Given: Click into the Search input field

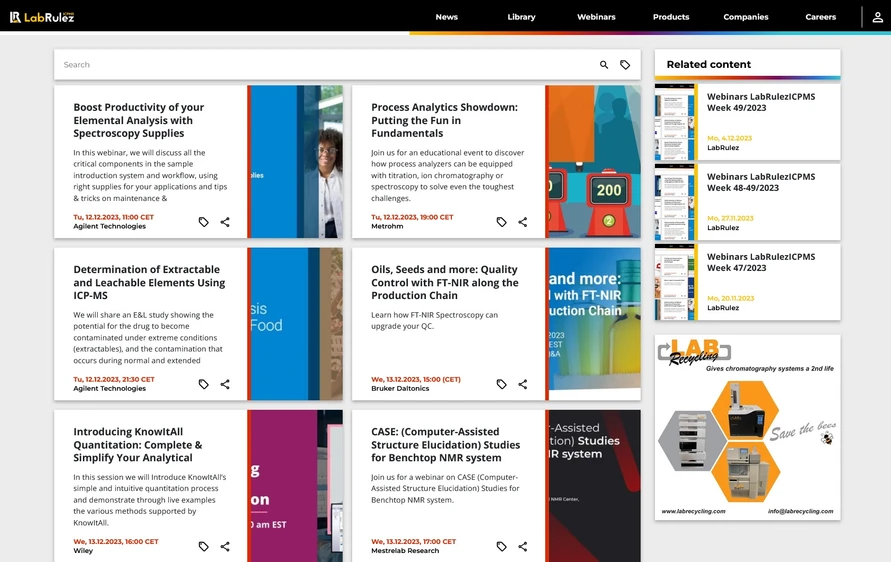Looking at the screenshot, I should pos(327,65).
